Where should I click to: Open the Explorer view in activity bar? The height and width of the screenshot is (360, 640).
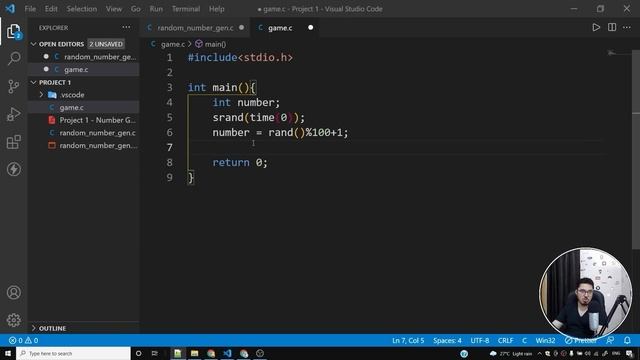point(13,31)
